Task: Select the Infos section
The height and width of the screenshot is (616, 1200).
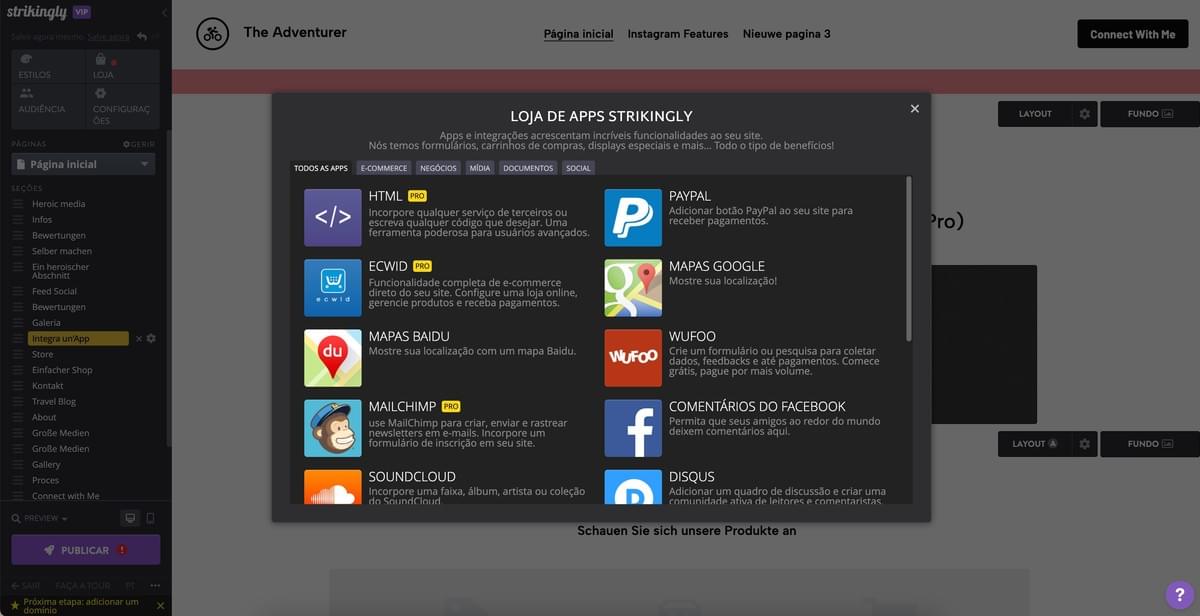Action: click(x=42, y=220)
